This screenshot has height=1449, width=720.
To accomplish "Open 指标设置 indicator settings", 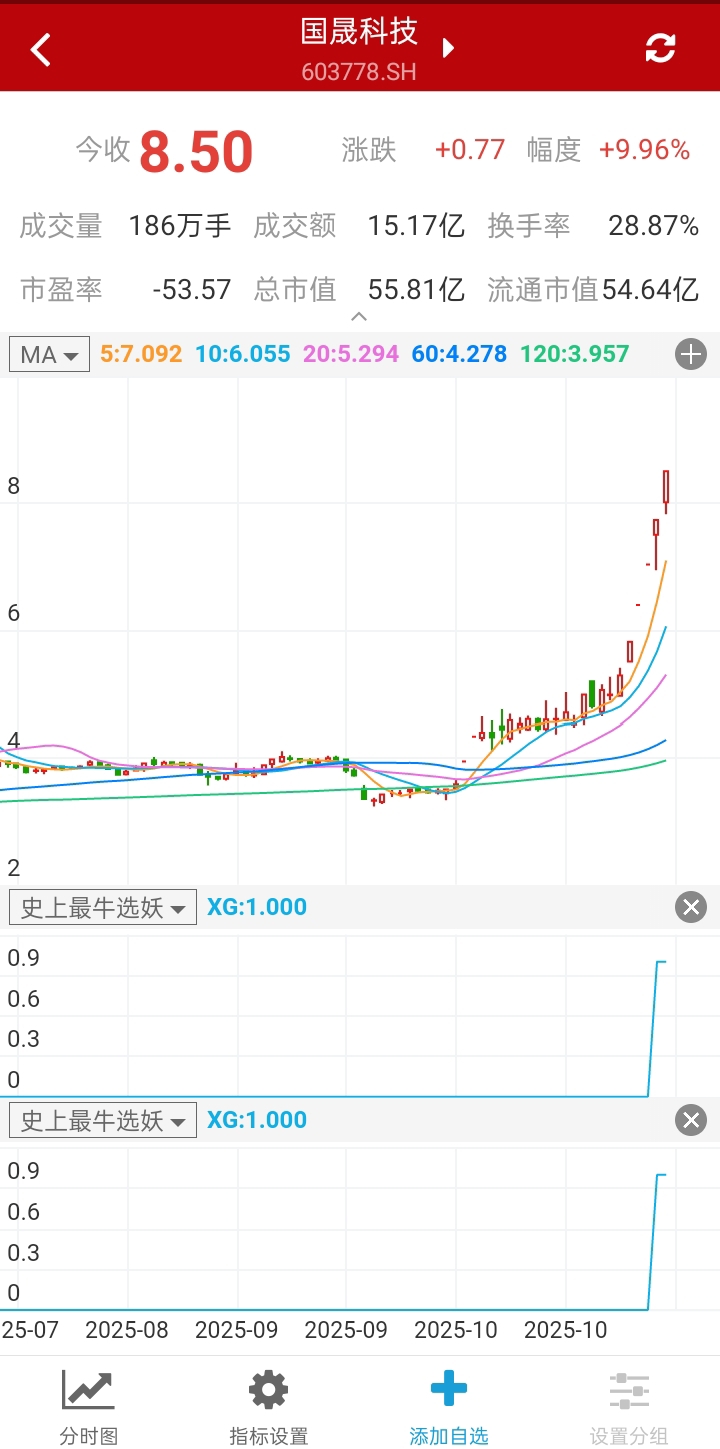I will click(x=269, y=1408).
